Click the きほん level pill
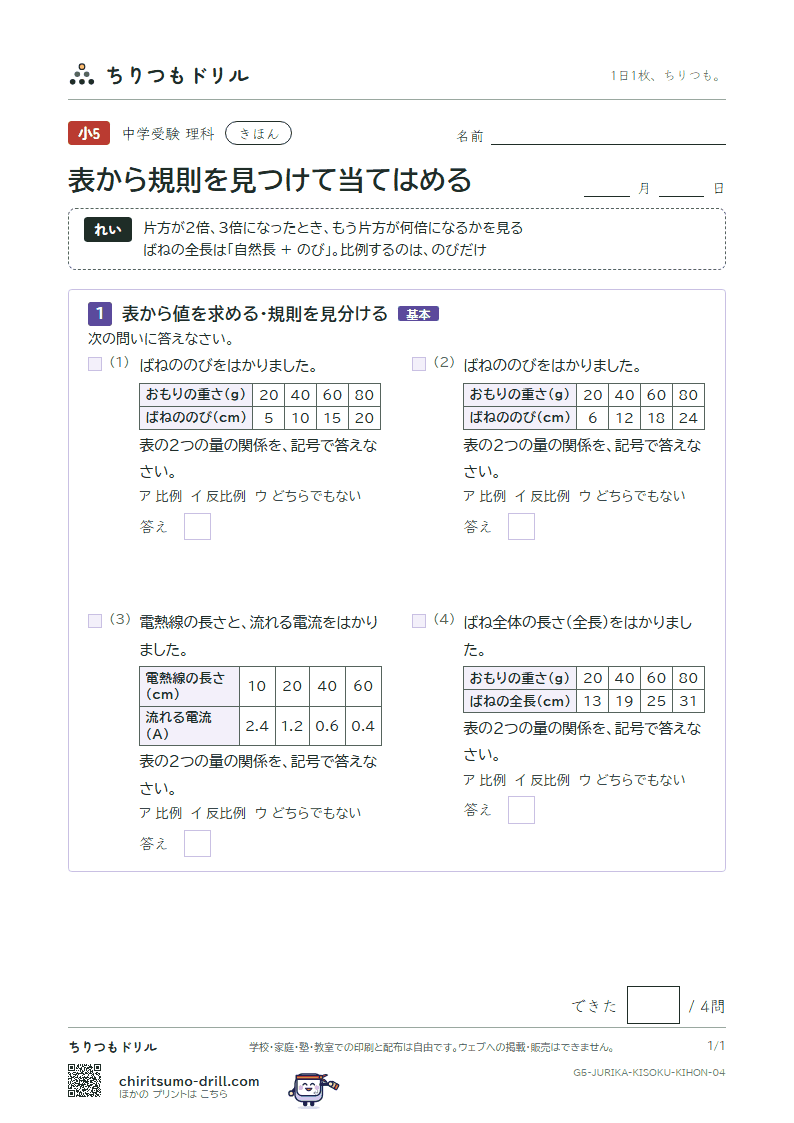The image size is (794, 1123). (258, 133)
